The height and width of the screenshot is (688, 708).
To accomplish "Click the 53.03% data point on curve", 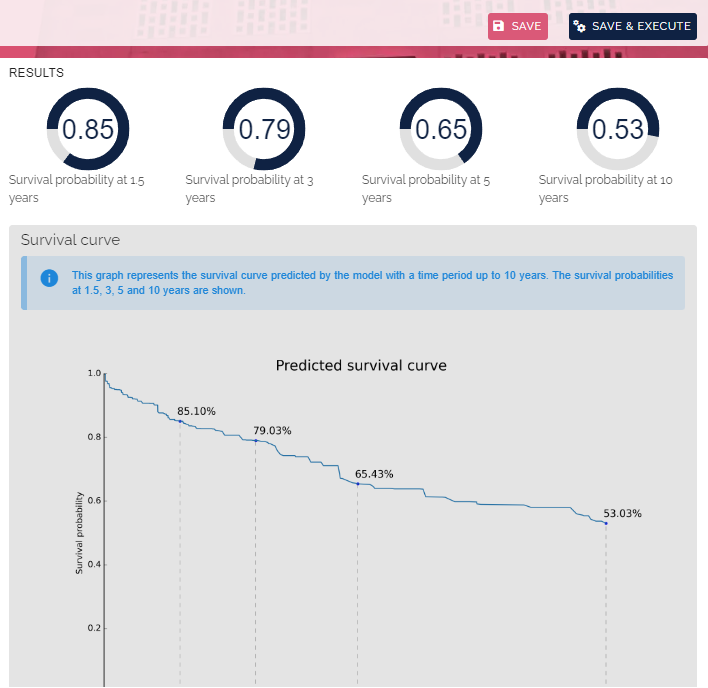I will tap(606, 523).
